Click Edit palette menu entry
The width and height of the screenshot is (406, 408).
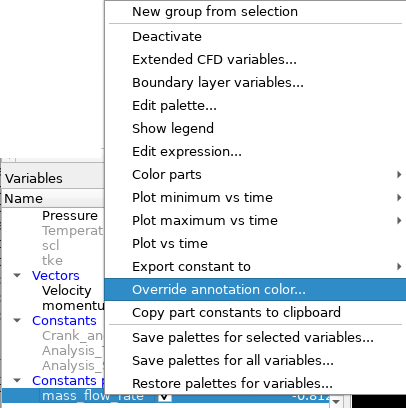(255, 105)
